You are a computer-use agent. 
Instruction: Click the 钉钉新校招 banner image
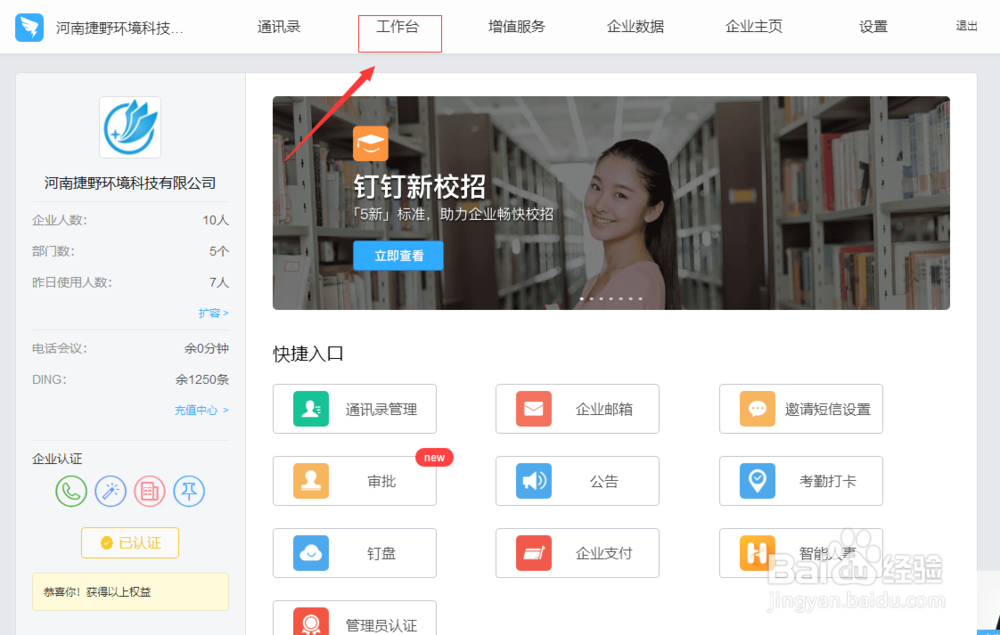pos(611,203)
